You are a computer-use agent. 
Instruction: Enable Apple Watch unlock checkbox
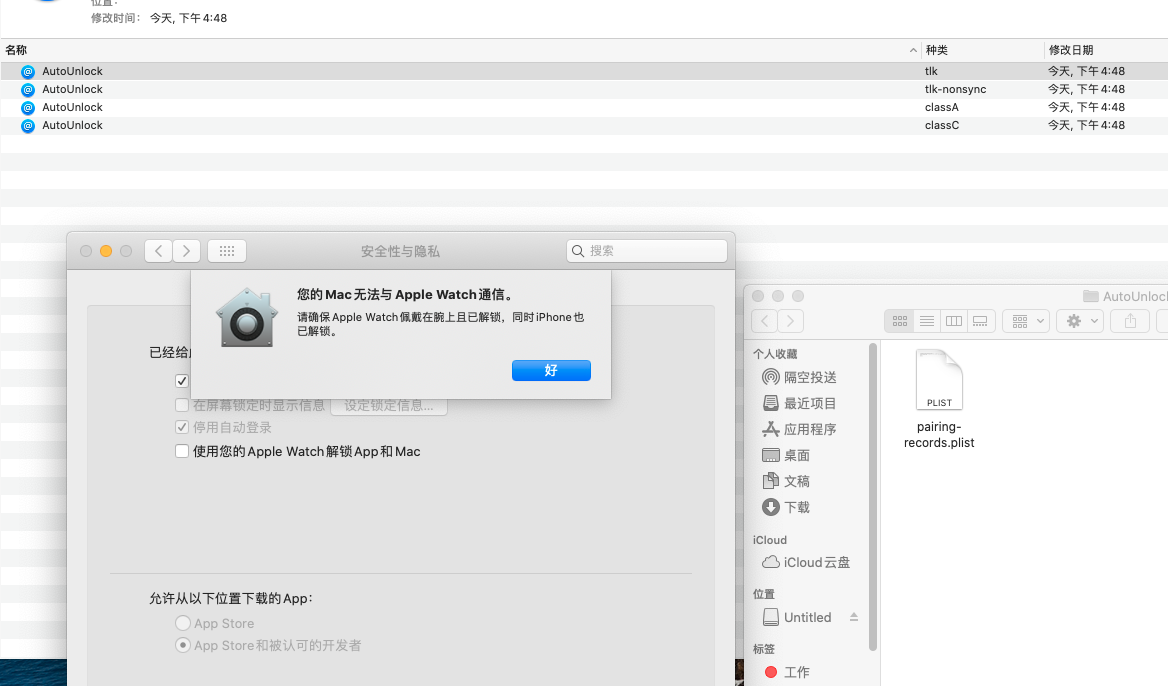click(x=182, y=451)
